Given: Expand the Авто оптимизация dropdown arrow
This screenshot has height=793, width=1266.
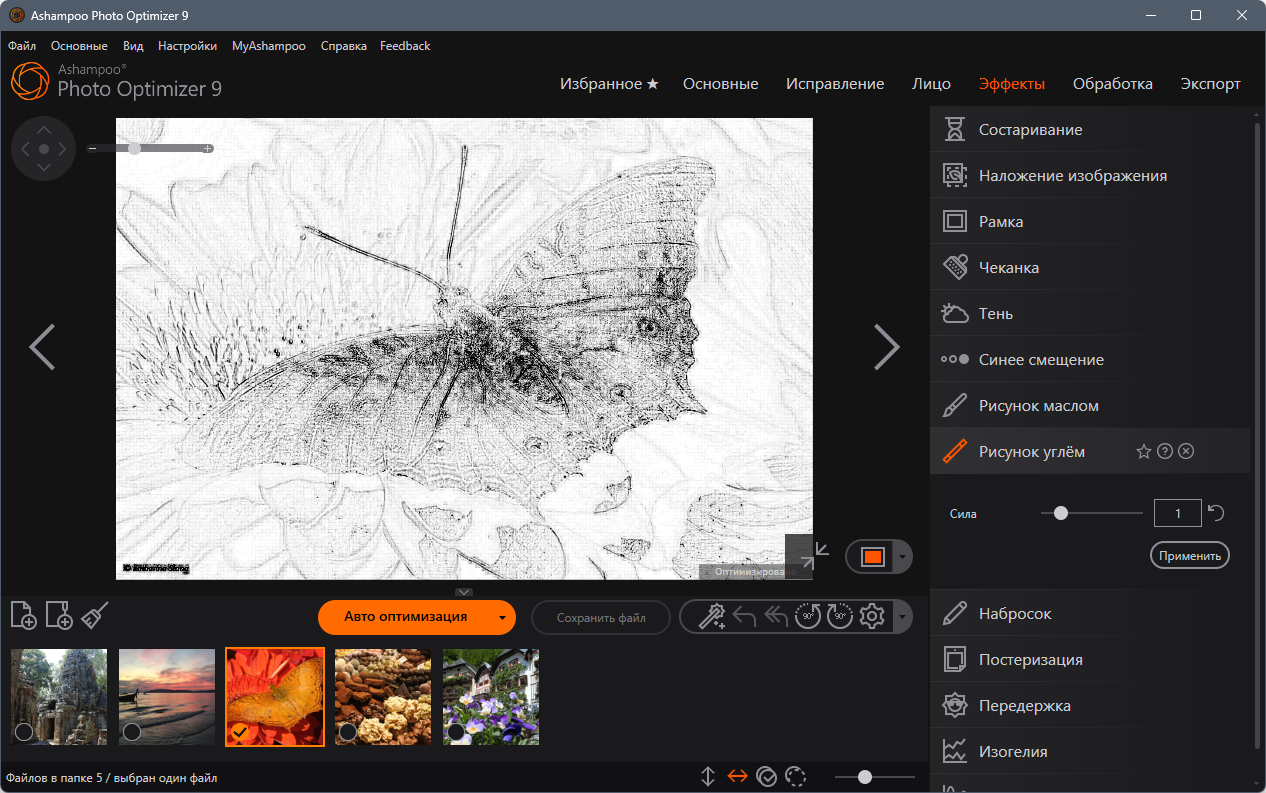Looking at the screenshot, I should pos(502,618).
